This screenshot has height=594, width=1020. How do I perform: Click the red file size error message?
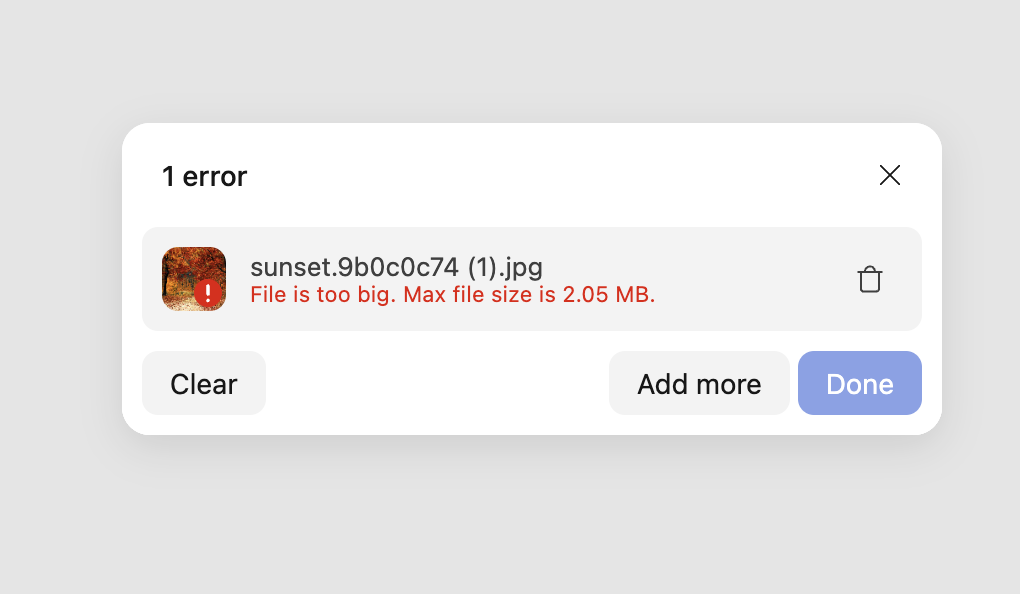pyautogui.click(x=452, y=294)
